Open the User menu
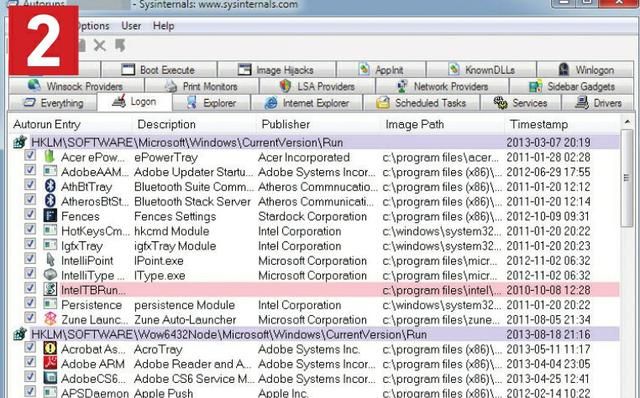The height and width of the screenshot is (398, 640). 131,26
